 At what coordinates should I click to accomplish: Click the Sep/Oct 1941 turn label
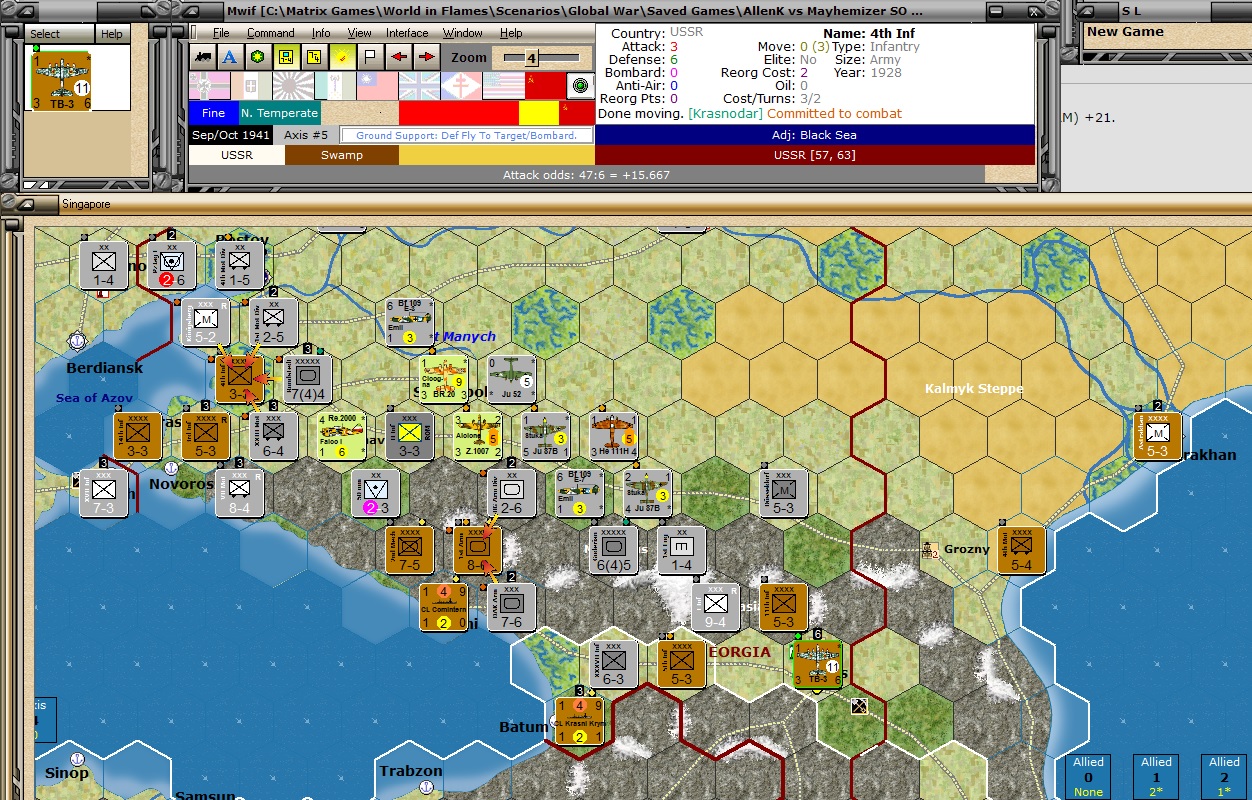click(230, 135)
